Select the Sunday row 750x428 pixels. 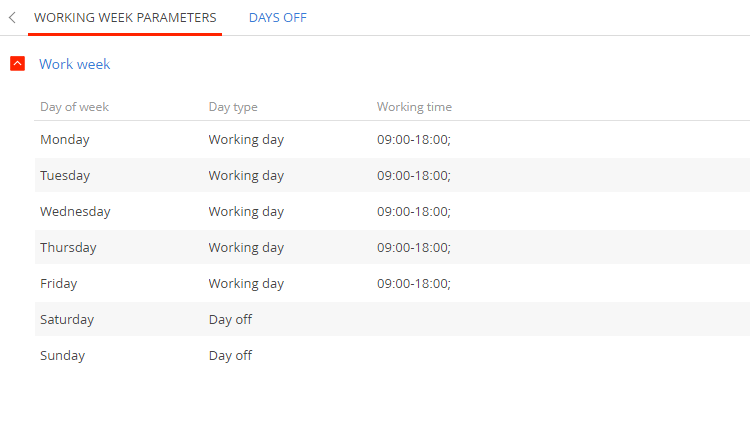coord(392,355)
